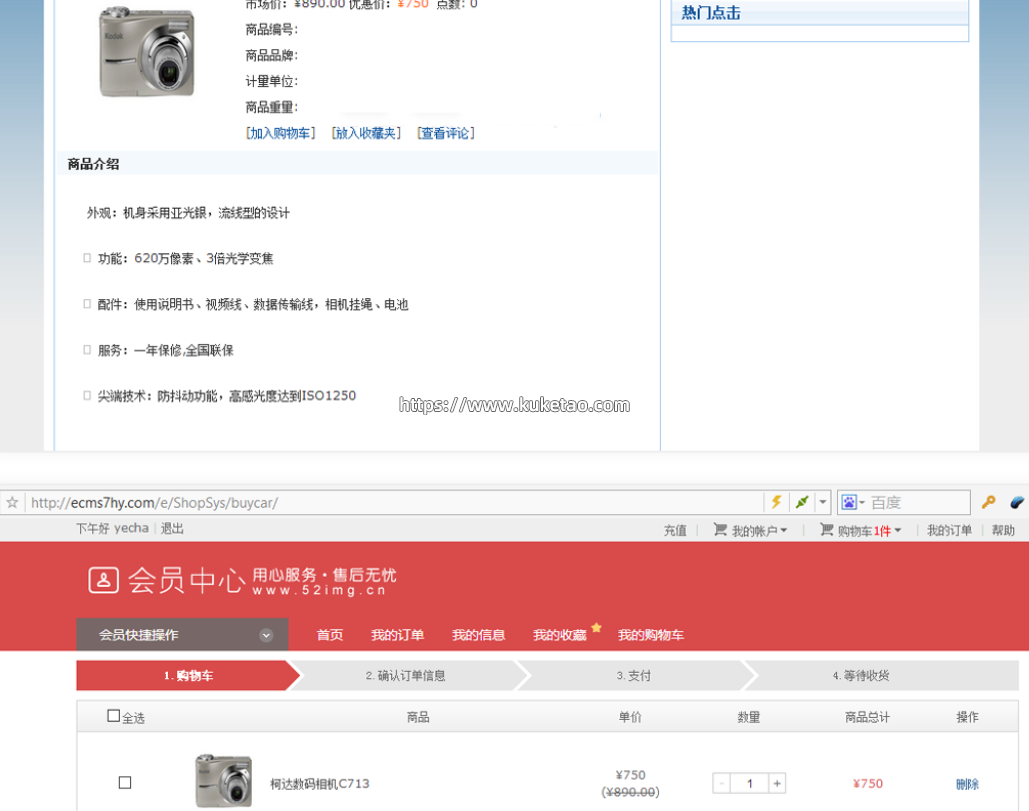
Task: Open the 我的信息 navigation tab
Action: (478, 634)
